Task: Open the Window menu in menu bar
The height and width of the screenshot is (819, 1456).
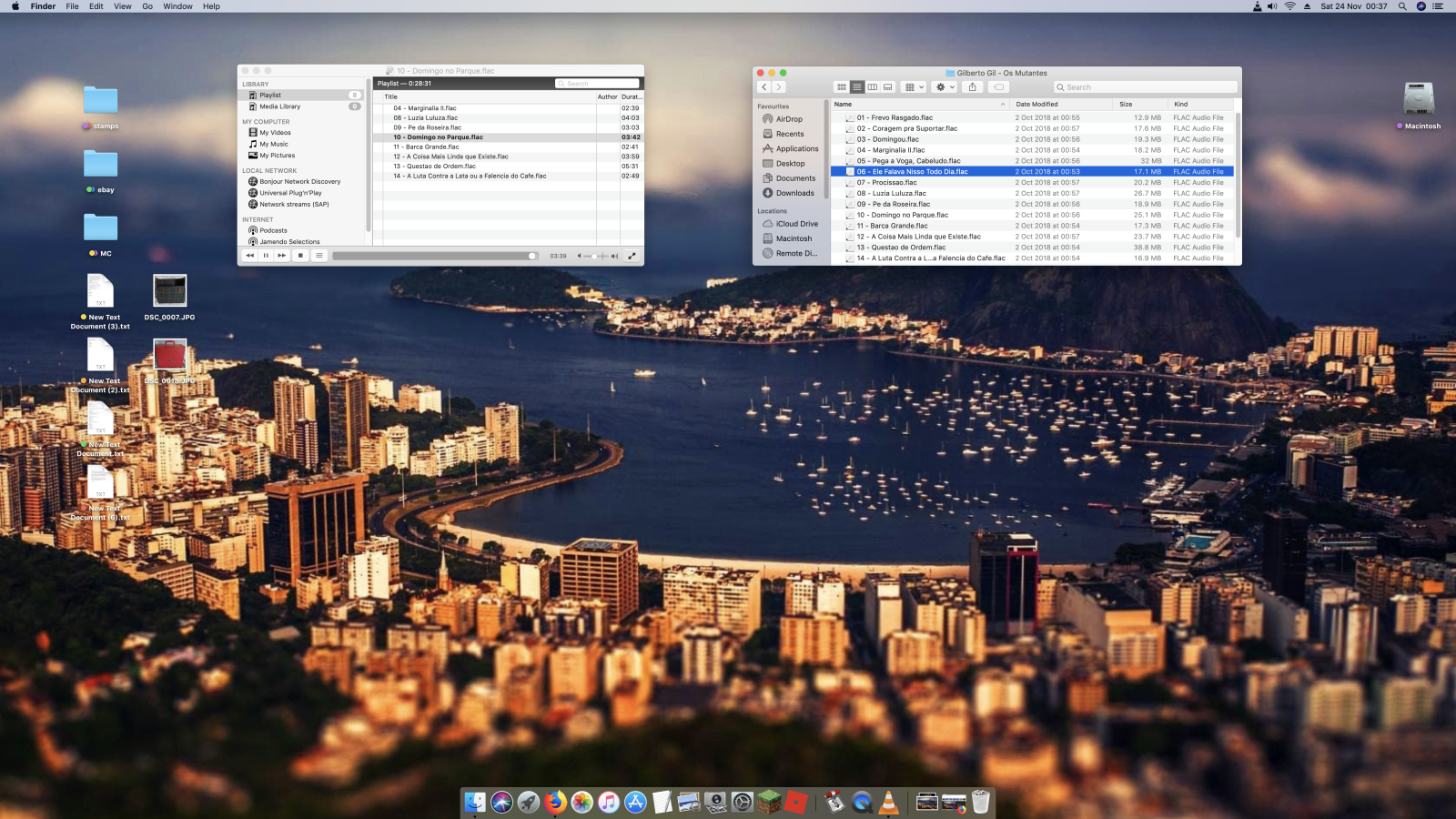Action: coord(177,6)
